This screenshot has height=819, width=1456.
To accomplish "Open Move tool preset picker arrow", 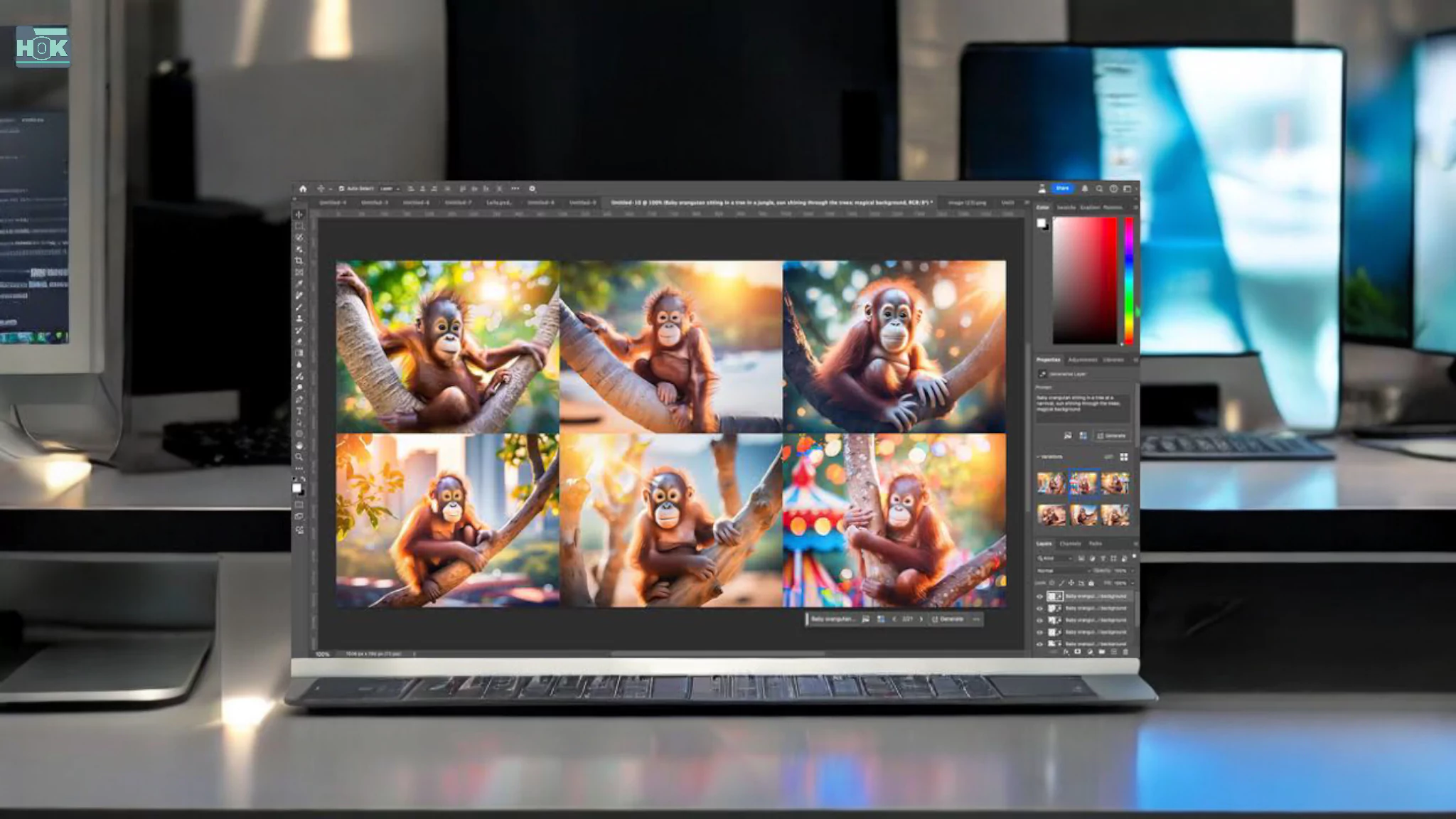I will [331, 189].
